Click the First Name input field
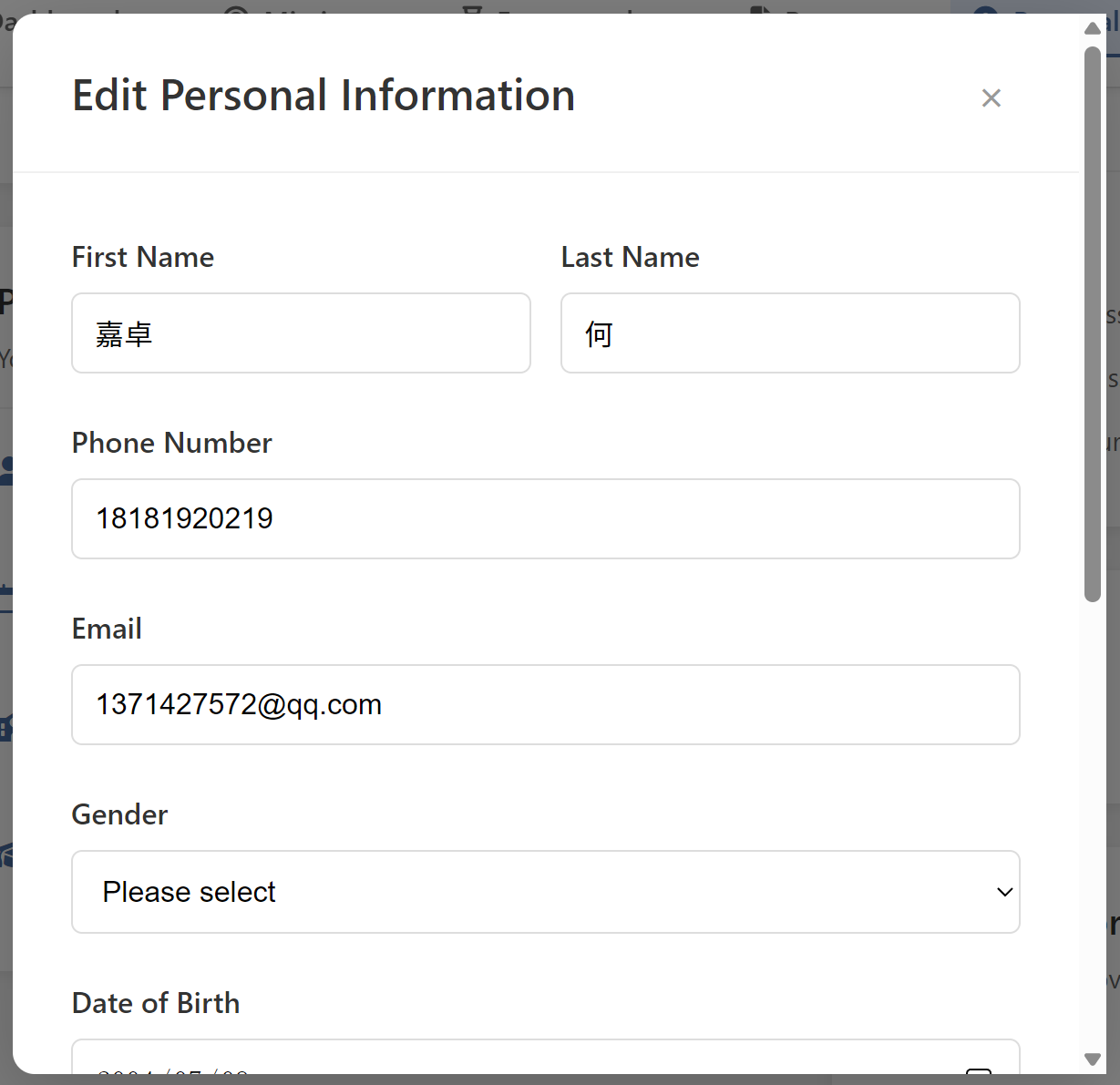The image size is (1120, 1085). pos(301,333)
